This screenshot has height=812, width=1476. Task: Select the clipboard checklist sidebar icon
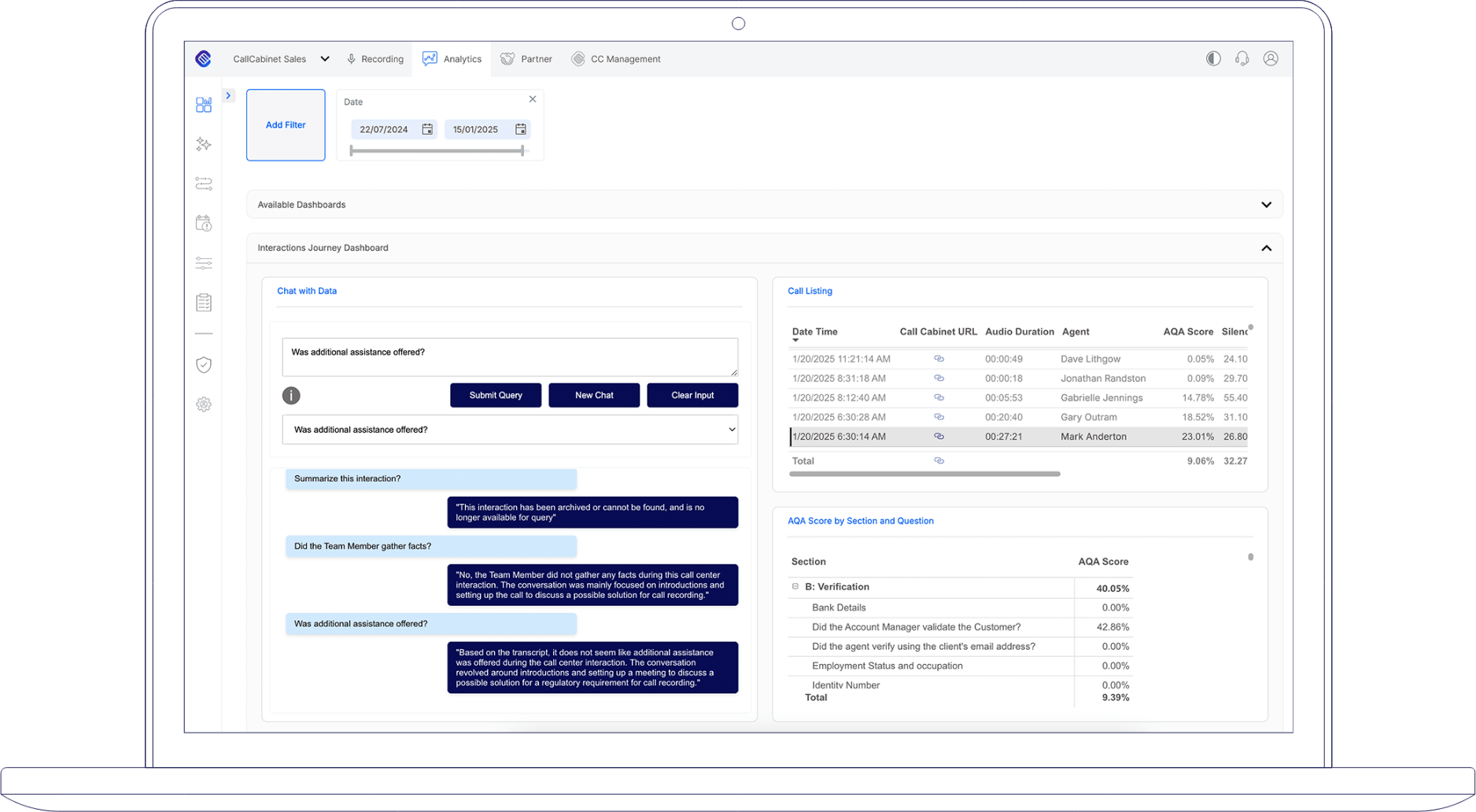(203, 301)
